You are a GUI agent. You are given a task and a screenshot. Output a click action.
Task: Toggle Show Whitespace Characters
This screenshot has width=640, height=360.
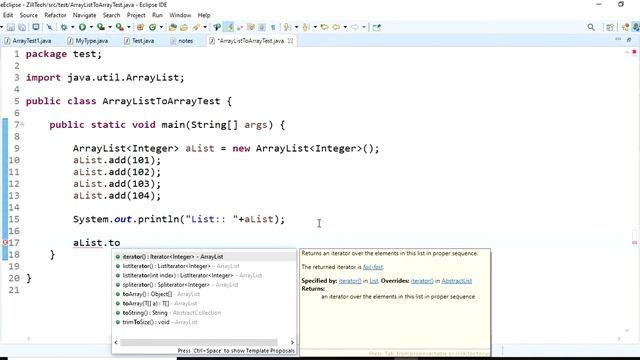coord(273,27)
